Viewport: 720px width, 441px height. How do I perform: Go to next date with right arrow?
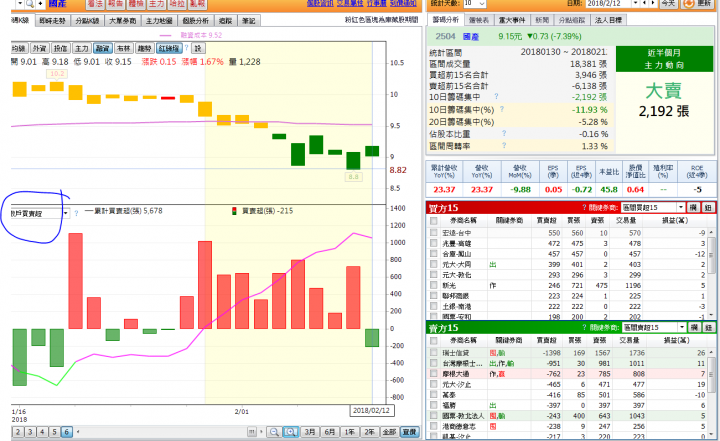click(x=652, y=4)
